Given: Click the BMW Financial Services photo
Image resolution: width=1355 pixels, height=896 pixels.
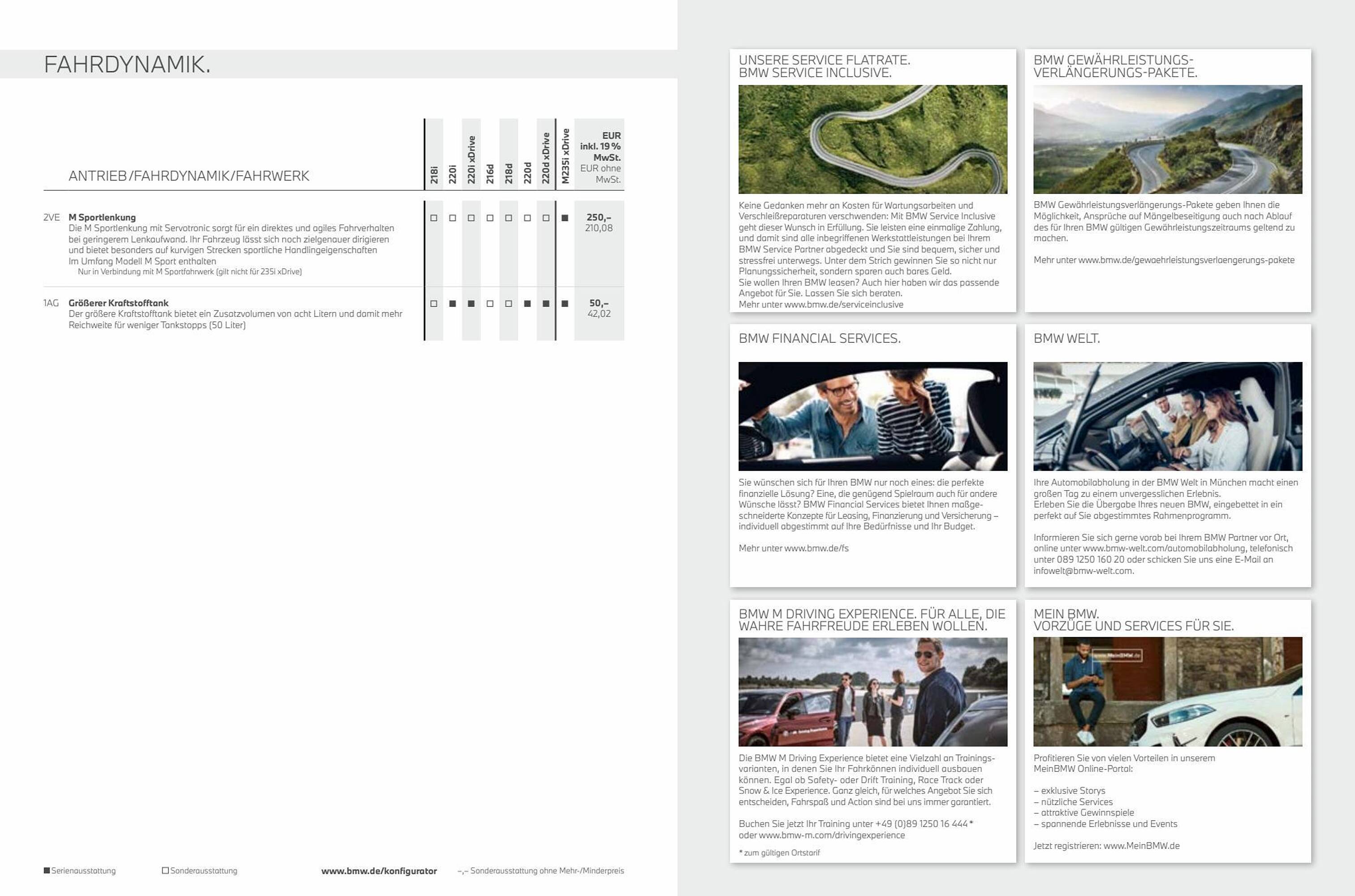Looking at the screenshot, I should tap(873, 416).
